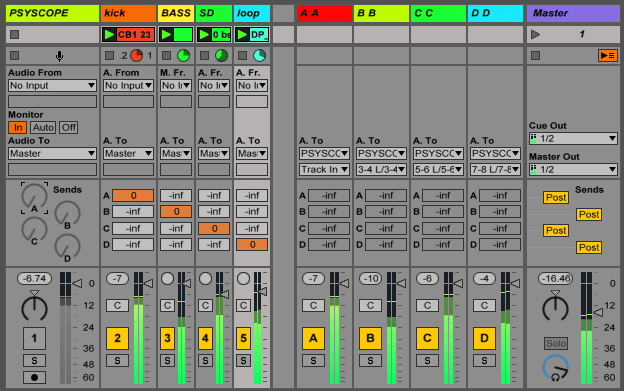Toggle PSYSCOPE track activator 1
This screenshot has height=391, width=624.
coord(34,338)
